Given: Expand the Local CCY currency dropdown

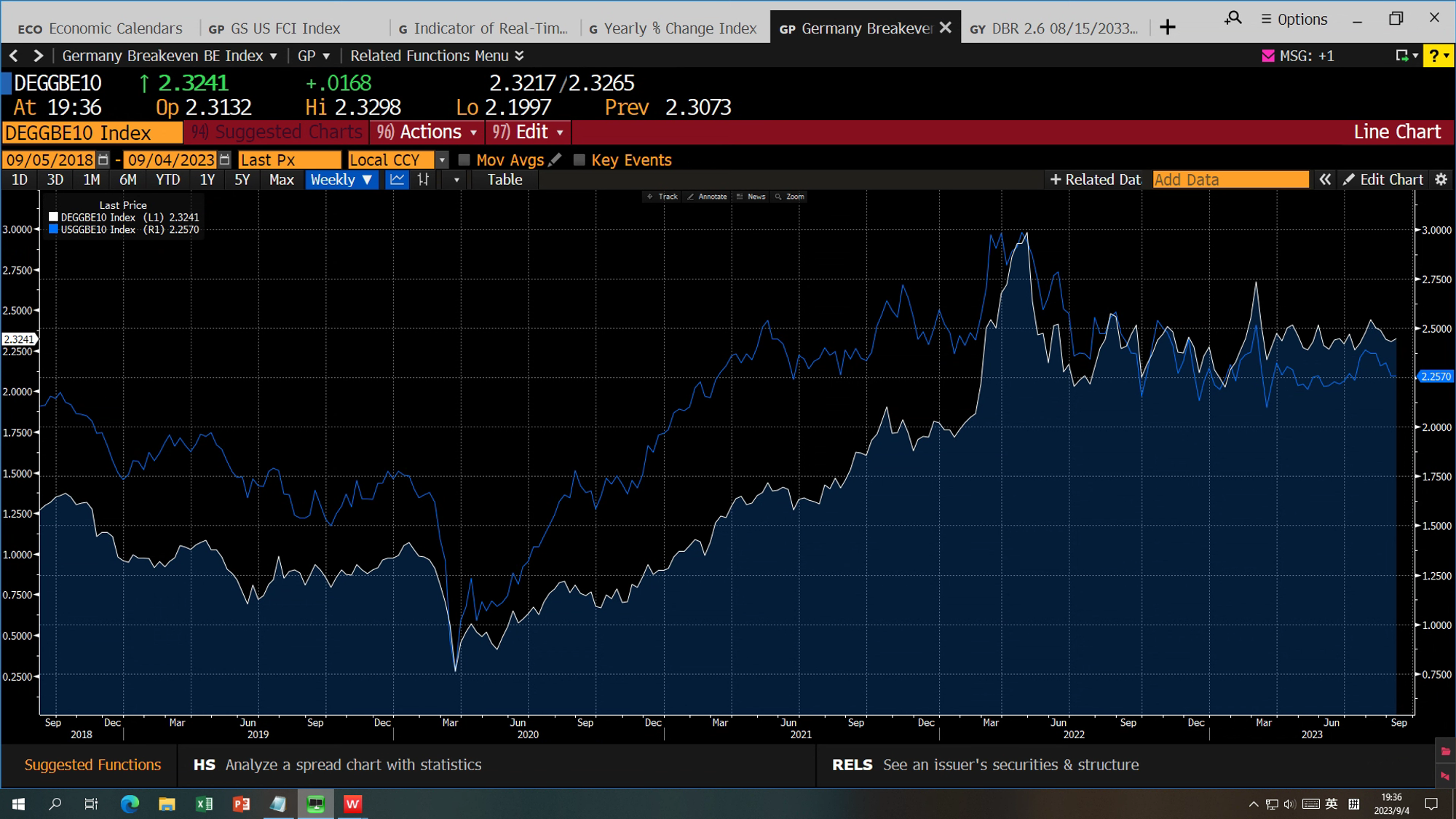Looking at the screenshot, I should coord(442,160).
